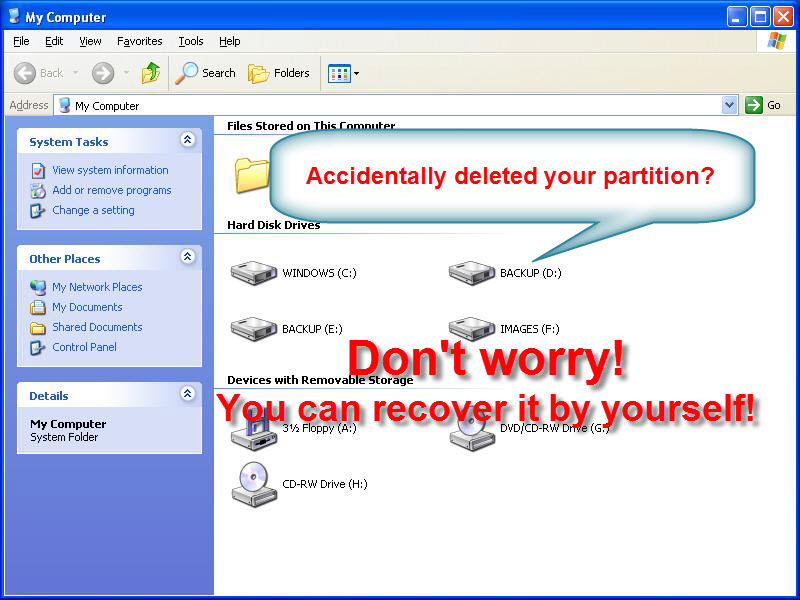Go up one folder level
Screen dimensions: 800x600
[x=151, y=73]
